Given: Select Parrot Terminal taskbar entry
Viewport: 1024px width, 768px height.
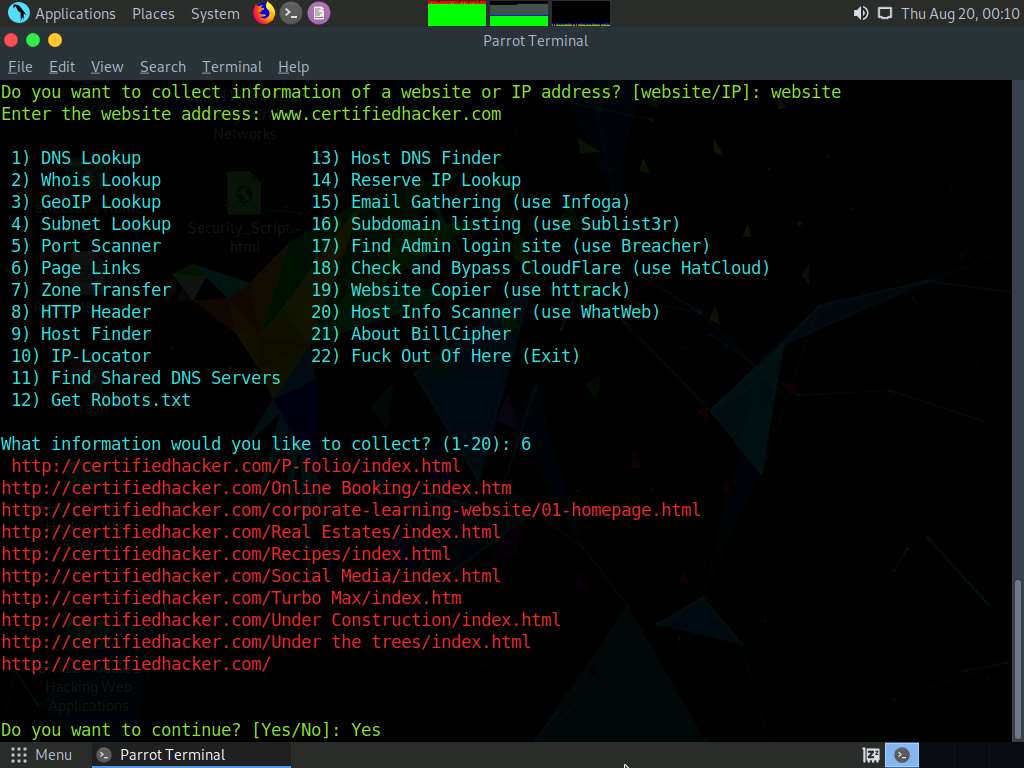Looking at the screenshot, I should pos(189,755).
